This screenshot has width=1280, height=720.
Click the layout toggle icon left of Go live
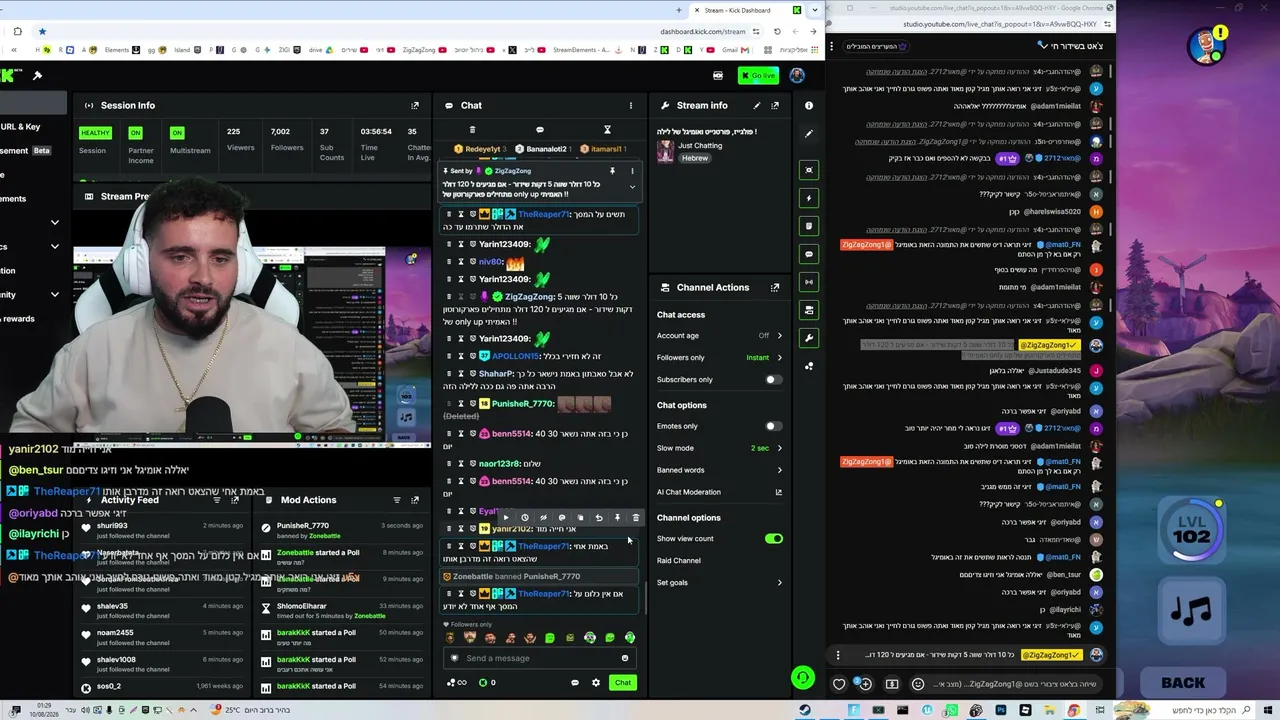click(x=718, y=75)
